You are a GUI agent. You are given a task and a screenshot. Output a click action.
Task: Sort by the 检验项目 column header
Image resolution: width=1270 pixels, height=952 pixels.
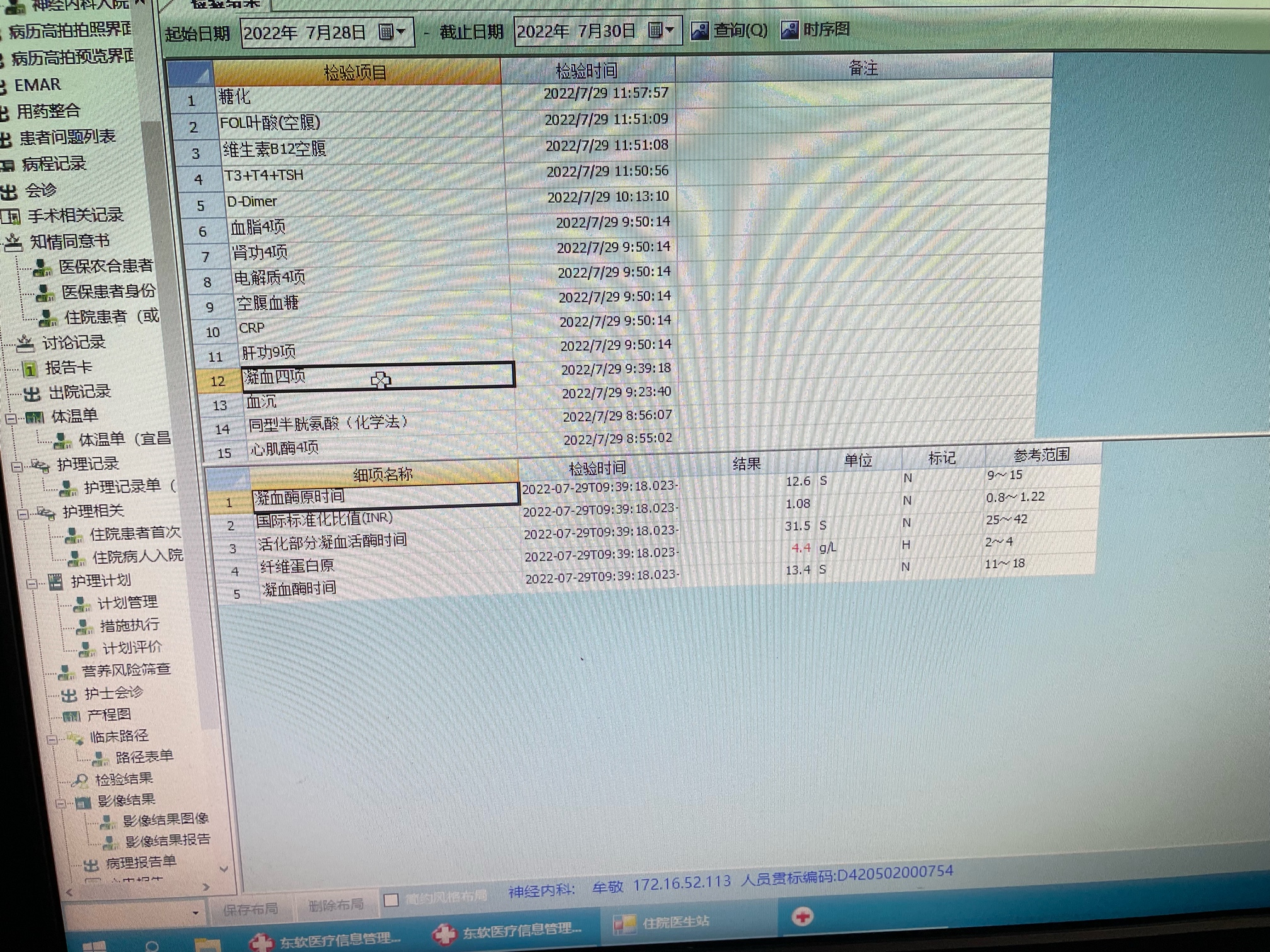click(x=357, y=72)
